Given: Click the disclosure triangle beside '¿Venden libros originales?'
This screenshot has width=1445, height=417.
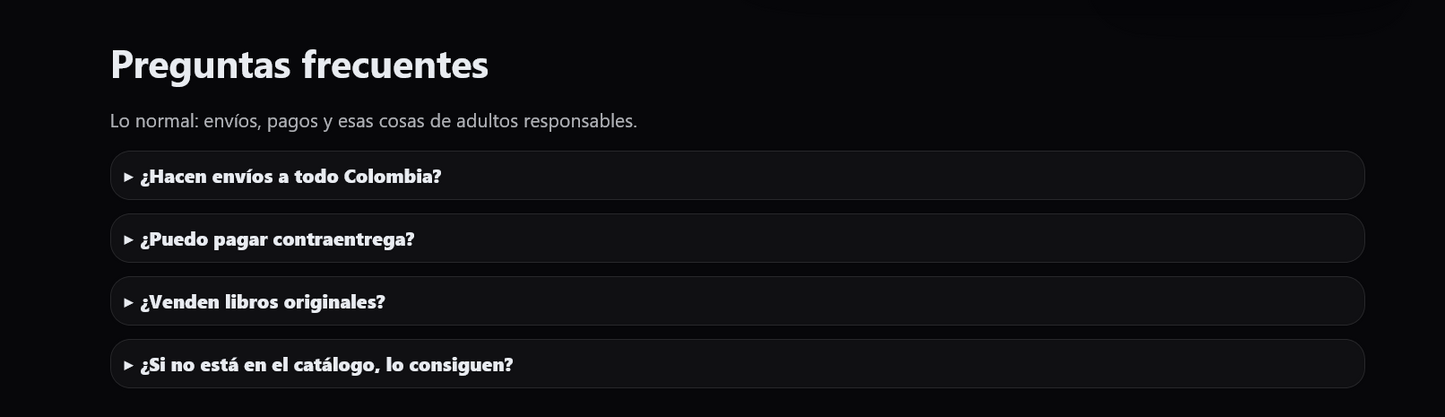Looking at the screenshot, I should 129,303.
